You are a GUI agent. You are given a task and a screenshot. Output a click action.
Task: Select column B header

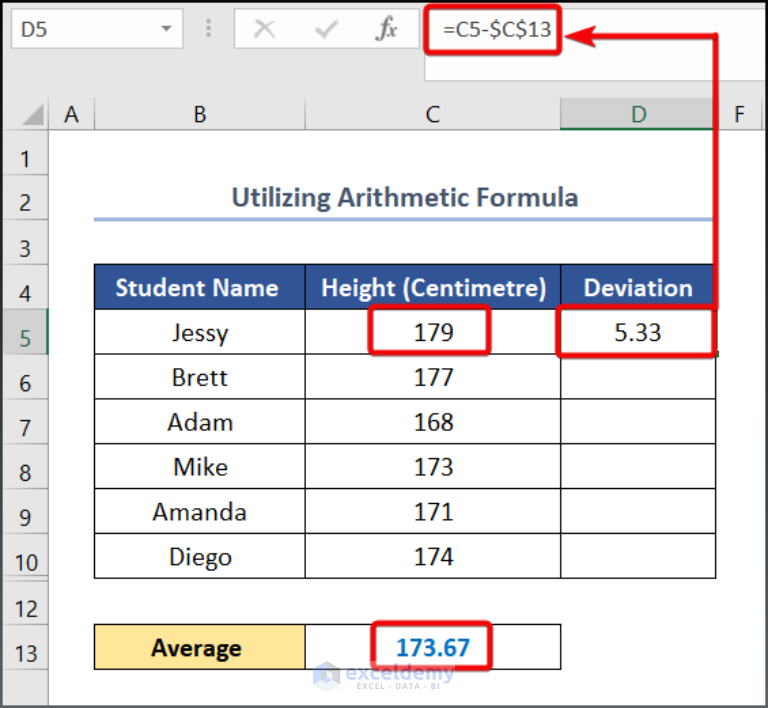[199, 115]
